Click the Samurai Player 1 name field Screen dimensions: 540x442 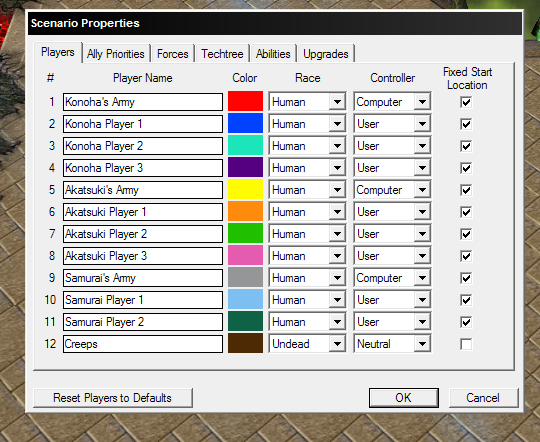(143, 300)
